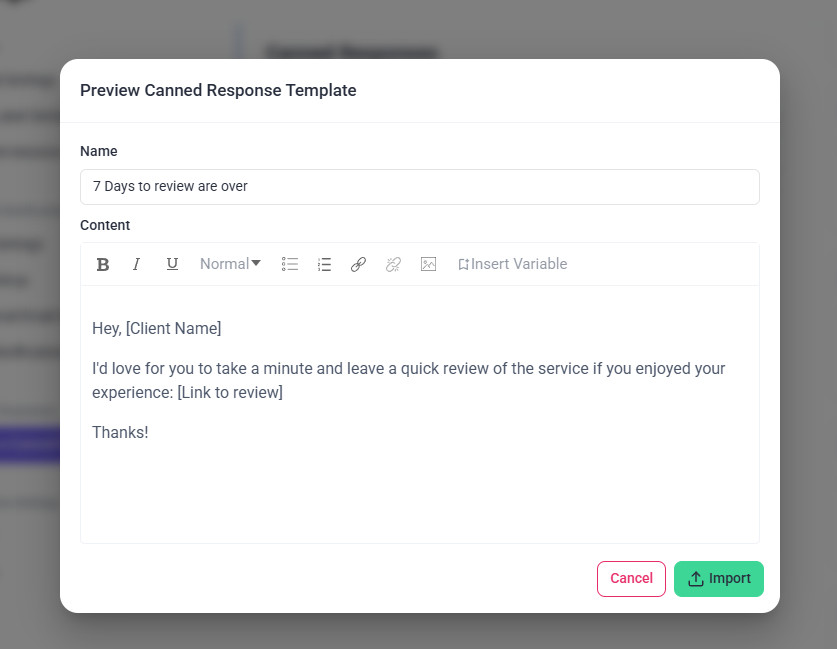
Task: Insert a numbered list
Action: (x=324, y=264)
